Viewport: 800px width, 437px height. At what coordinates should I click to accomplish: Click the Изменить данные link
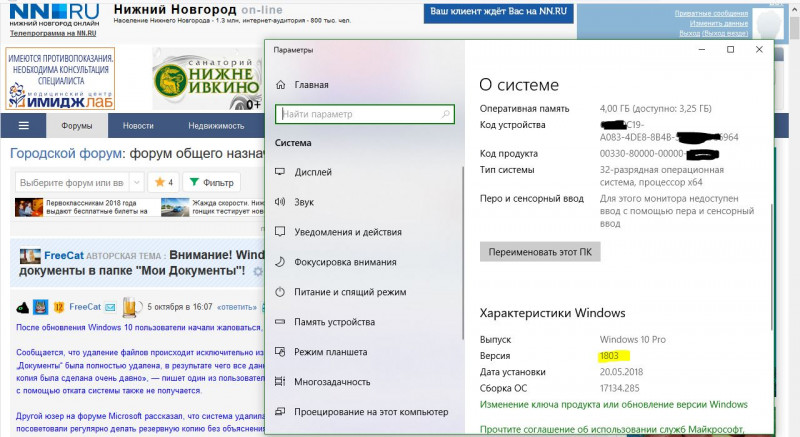click(718, 23)
